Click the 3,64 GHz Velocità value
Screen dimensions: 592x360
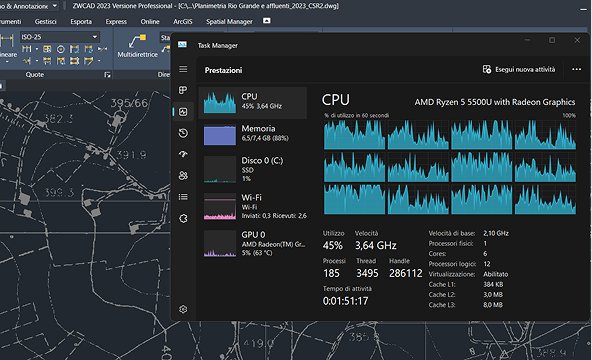point(376,246)
